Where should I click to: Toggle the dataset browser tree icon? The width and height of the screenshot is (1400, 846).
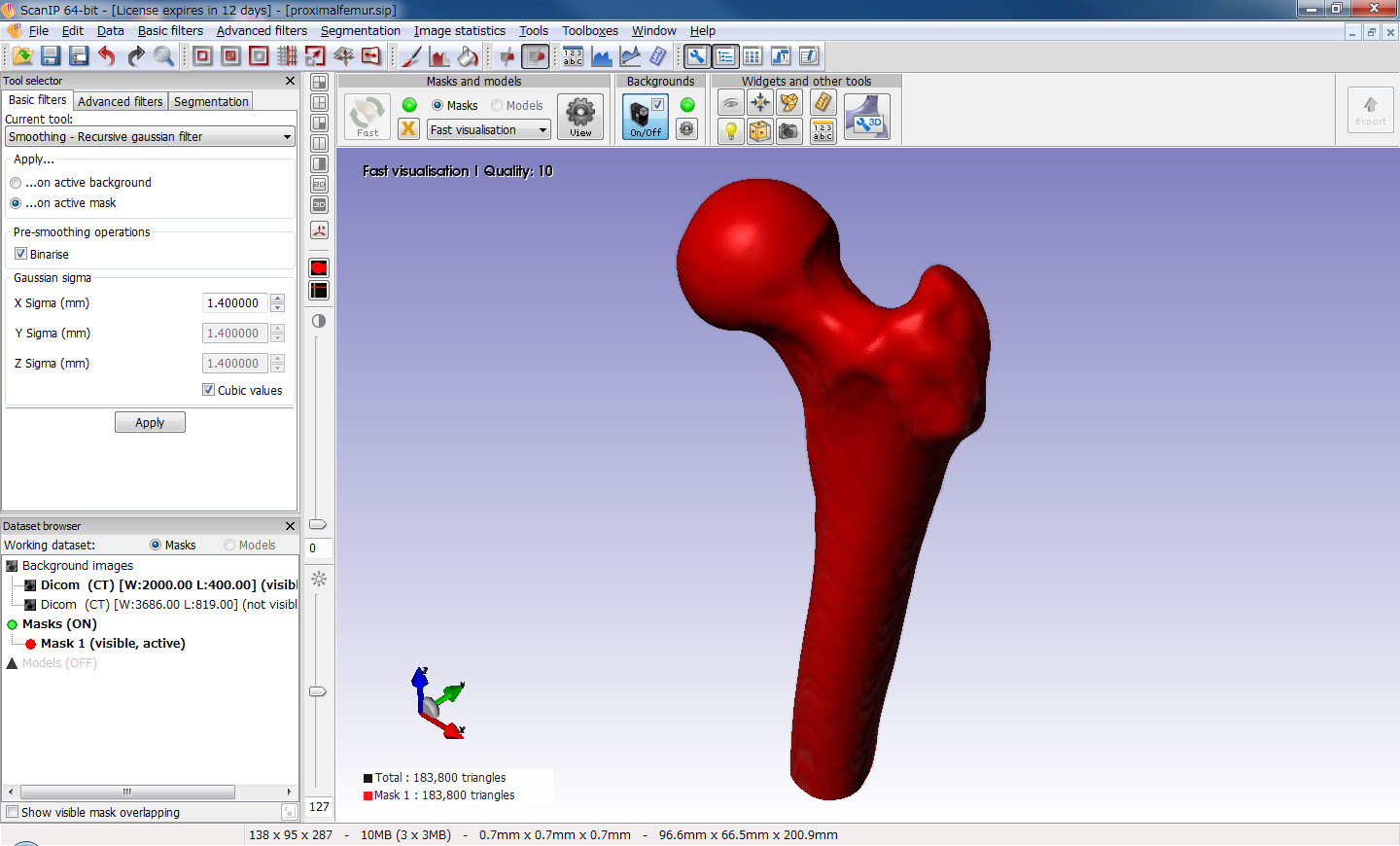click(725, 56)
